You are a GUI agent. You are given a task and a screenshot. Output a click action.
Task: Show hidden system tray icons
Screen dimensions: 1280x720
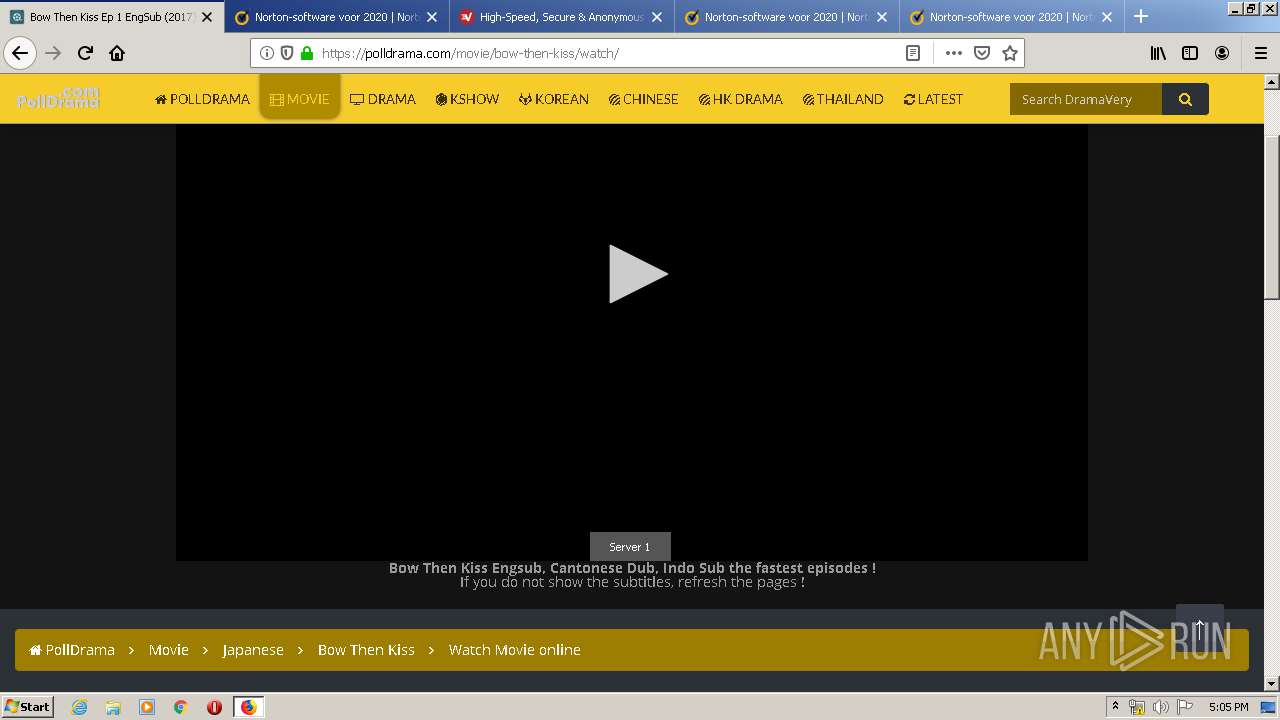1115,707
